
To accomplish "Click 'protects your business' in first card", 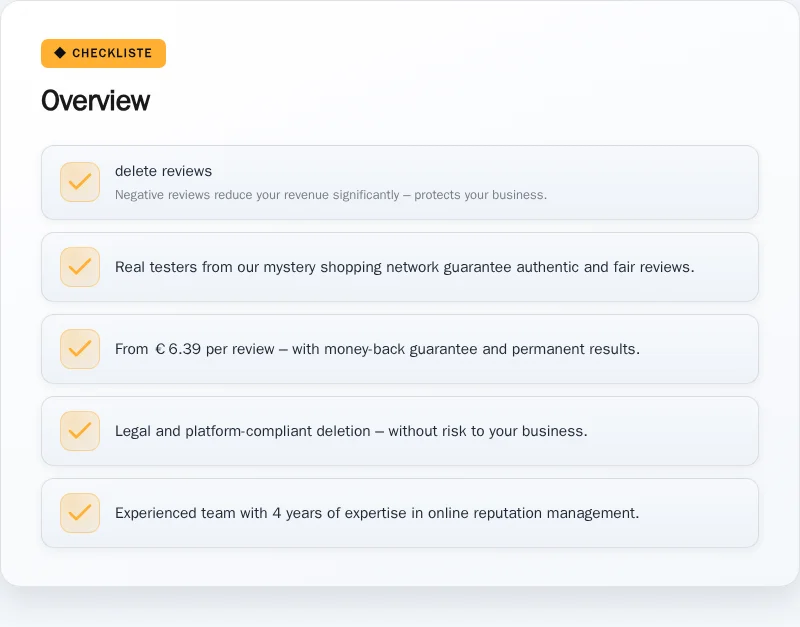I will (480, 195).
